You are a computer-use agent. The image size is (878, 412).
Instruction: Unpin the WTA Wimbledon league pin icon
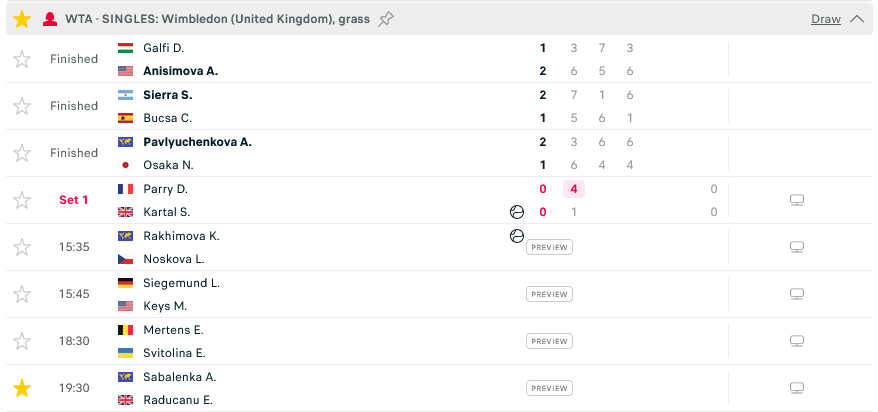[385, 20]
